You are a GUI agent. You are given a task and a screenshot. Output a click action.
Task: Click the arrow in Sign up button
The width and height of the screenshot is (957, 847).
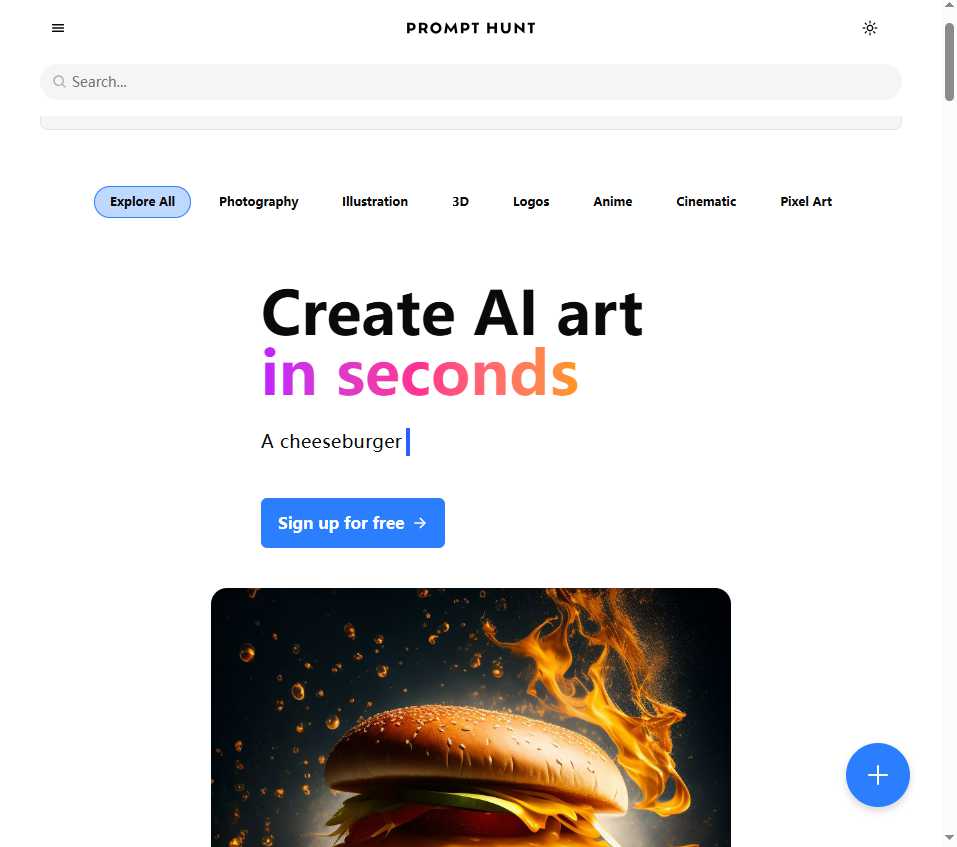[x=420, y=523]
